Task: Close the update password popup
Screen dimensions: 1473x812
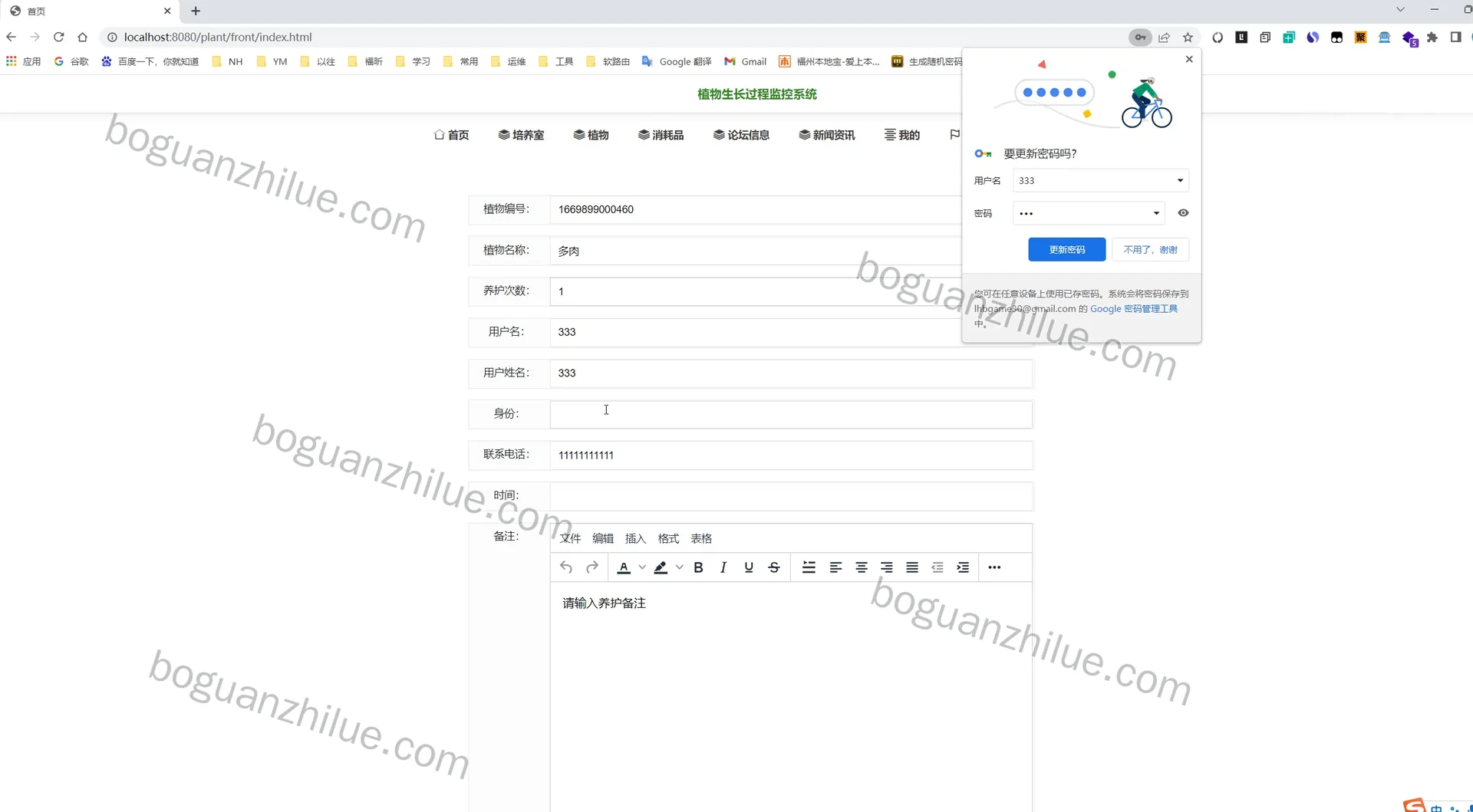Action: click(1189, 59)
